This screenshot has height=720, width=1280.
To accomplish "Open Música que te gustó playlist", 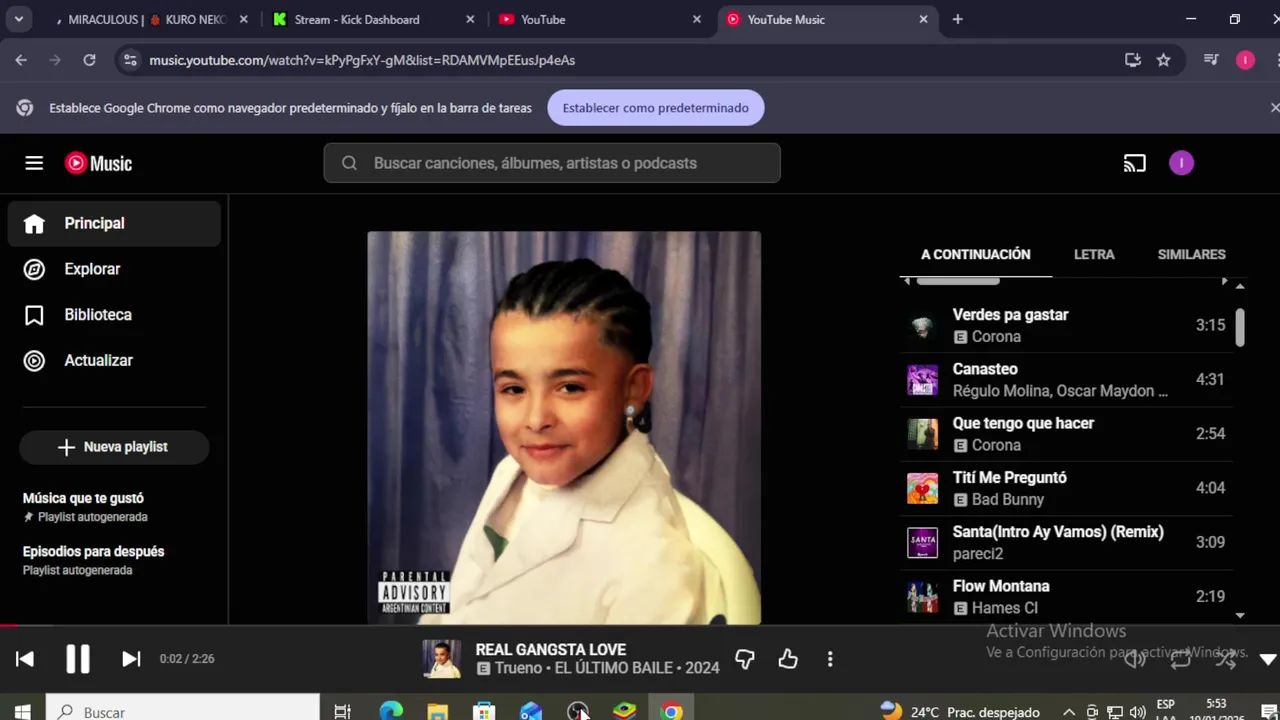I will [114, 507].
